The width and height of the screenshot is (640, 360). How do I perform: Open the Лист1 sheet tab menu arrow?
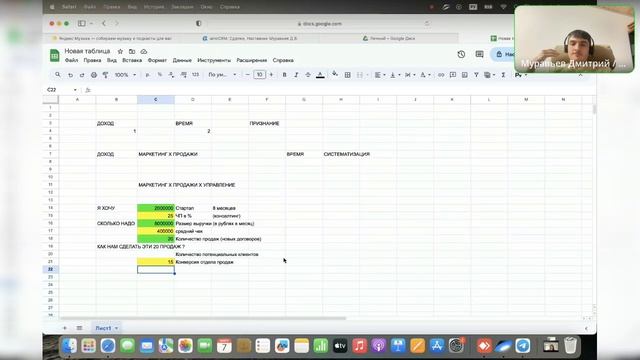point(116,328)
